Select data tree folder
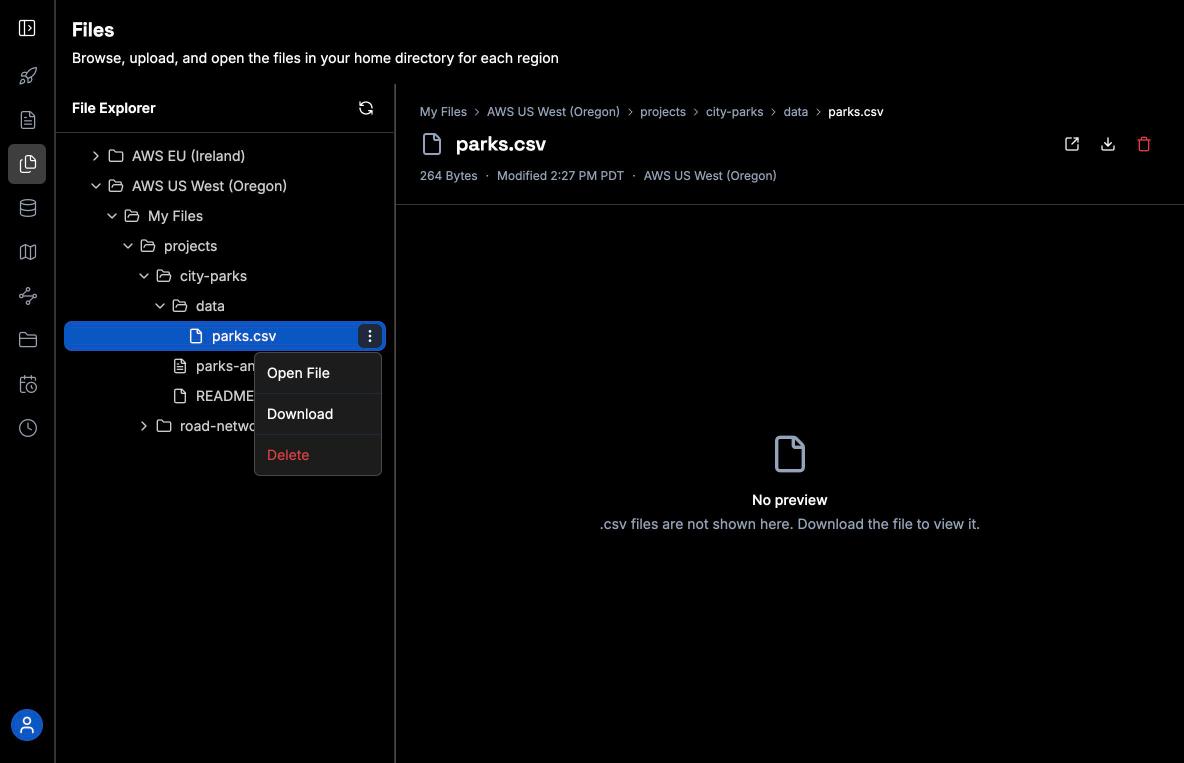1184x763 pixels. 225,306
